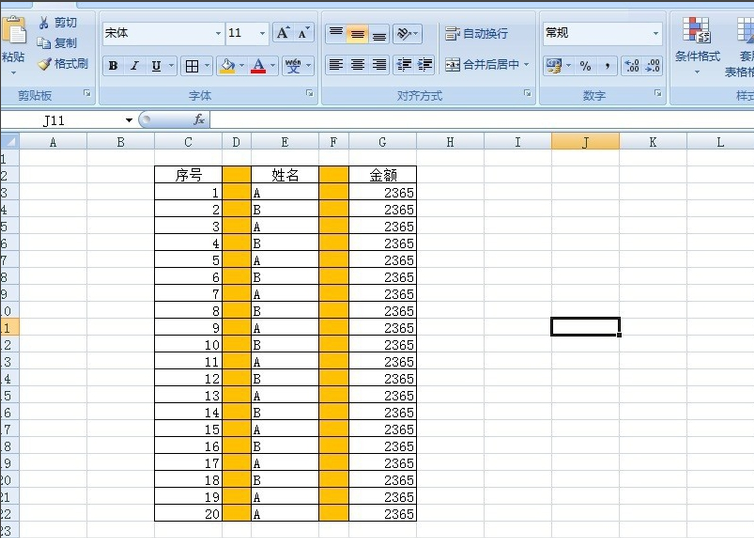Click the Insert Function fx button
This screenshot has width=754, height=538.
[199, 120]
